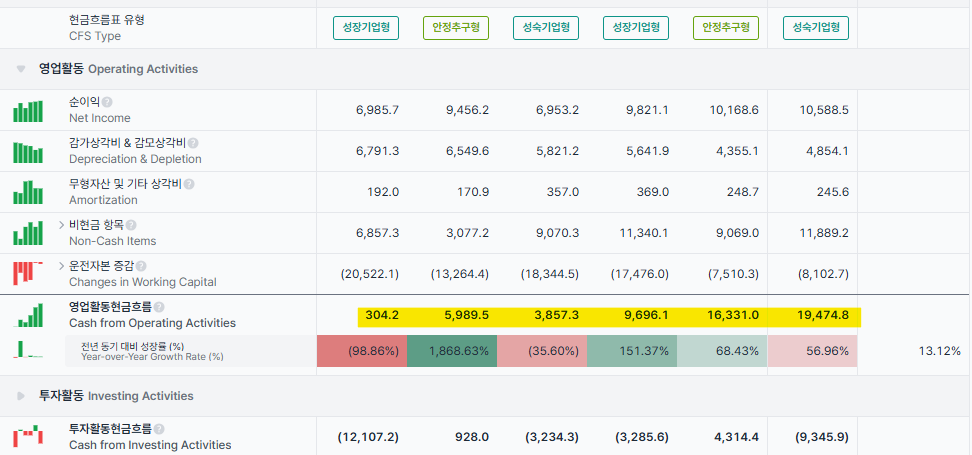972x455 pixels.
Task: Click the Cash from Investing Activities chart icon
Action: (x=28, y=435)
